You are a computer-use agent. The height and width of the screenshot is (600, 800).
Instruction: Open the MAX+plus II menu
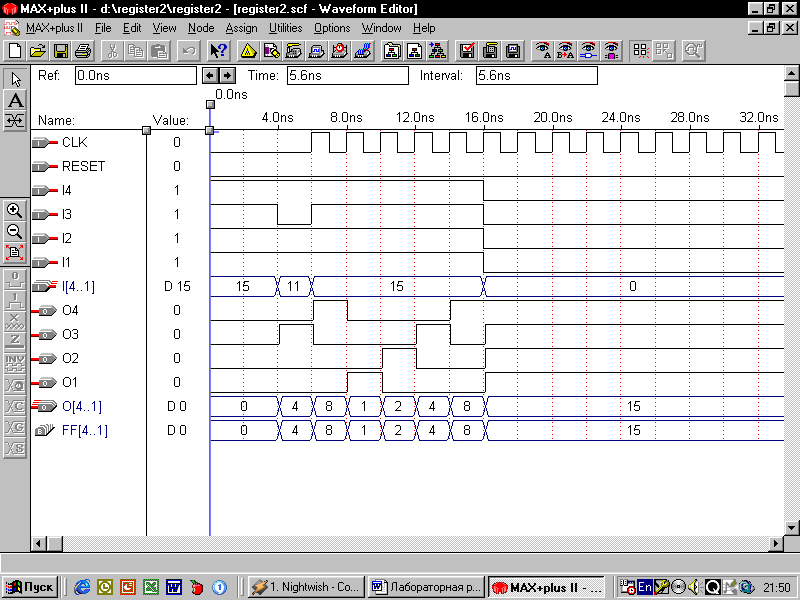point(56,28)
